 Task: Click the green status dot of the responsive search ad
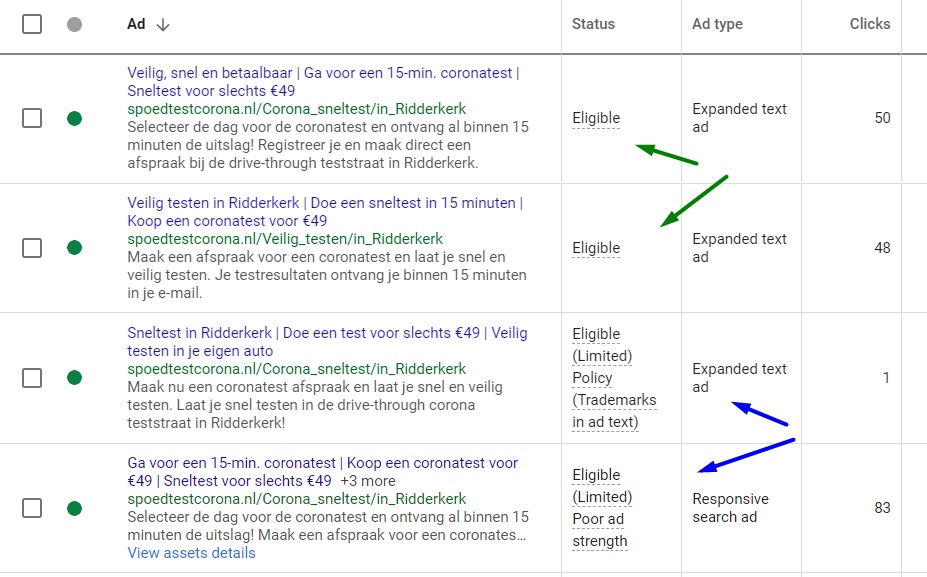tap(74, 508)
